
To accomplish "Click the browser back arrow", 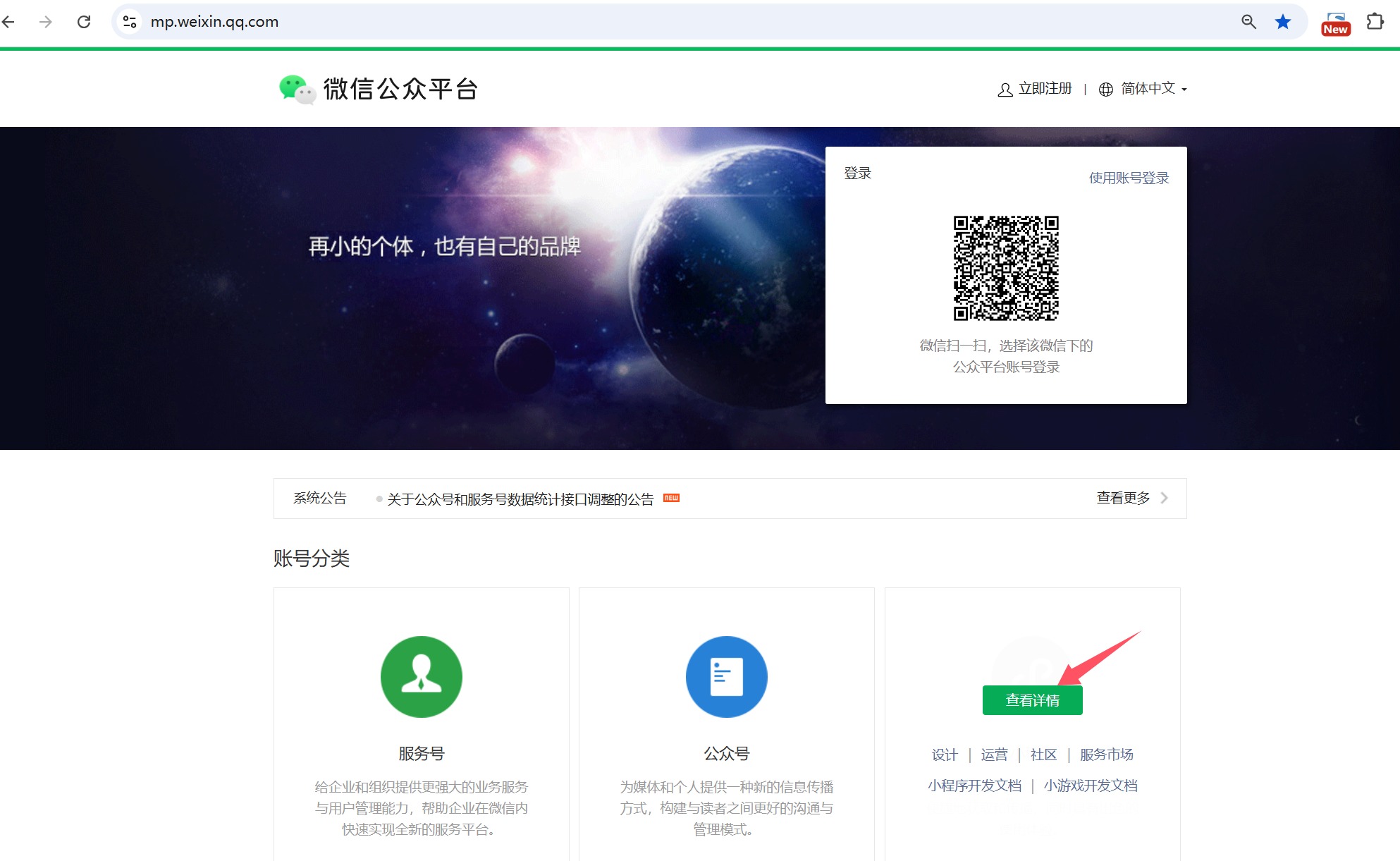I will pyautogui.click(x=8, y=22).
